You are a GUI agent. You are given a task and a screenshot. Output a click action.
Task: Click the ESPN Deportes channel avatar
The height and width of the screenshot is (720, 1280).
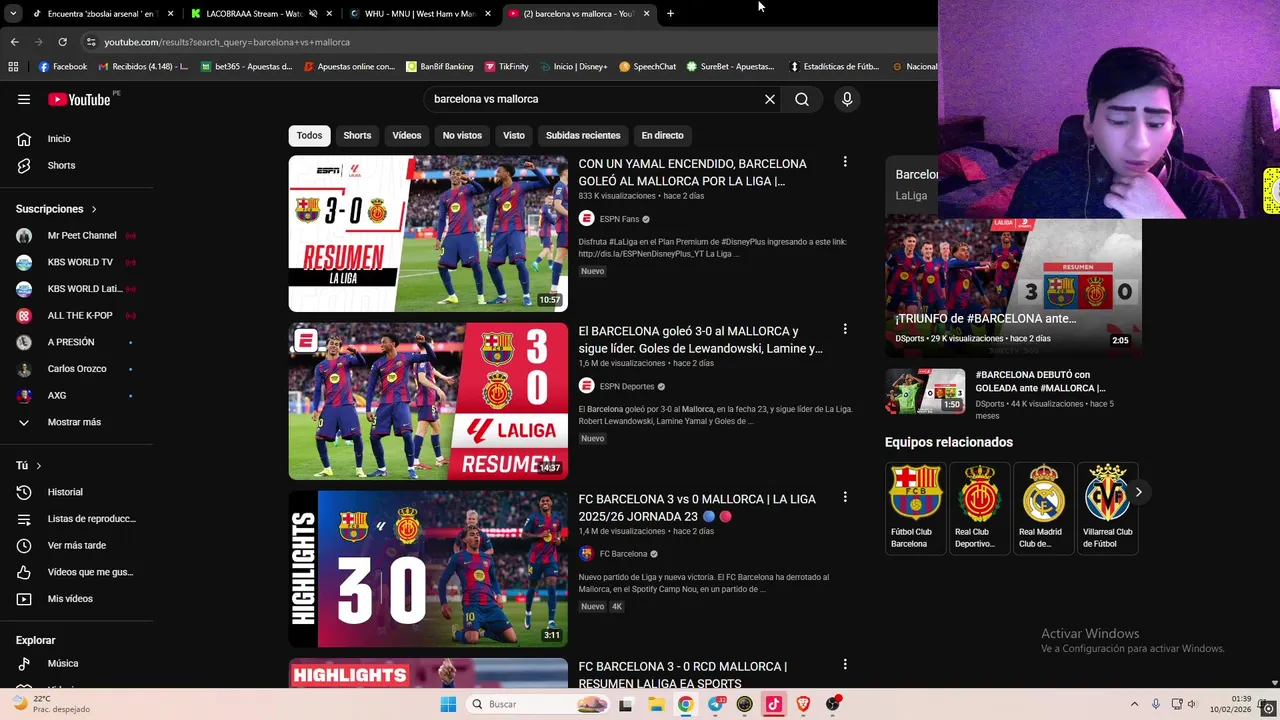[587, 386]
